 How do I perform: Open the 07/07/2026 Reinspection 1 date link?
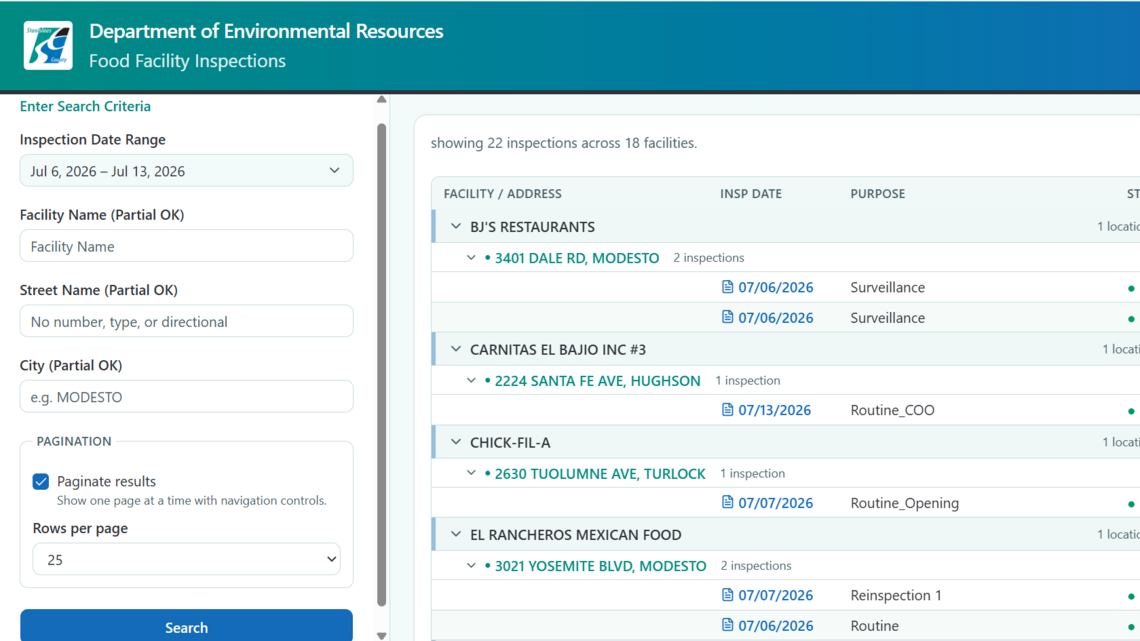point(776,595)
